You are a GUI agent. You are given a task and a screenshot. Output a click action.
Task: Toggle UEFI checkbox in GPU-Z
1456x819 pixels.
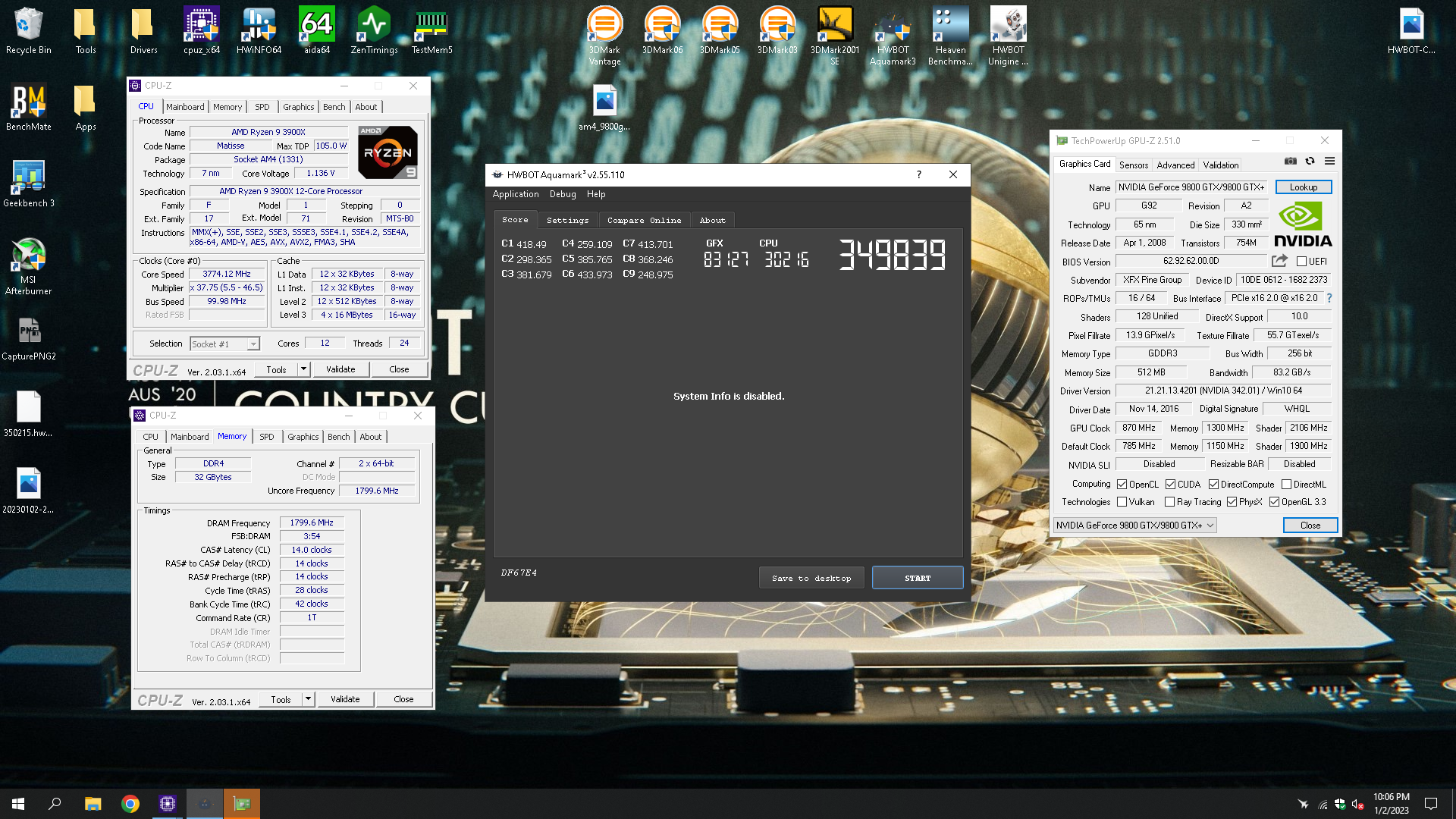click(x=1301, y=262)
